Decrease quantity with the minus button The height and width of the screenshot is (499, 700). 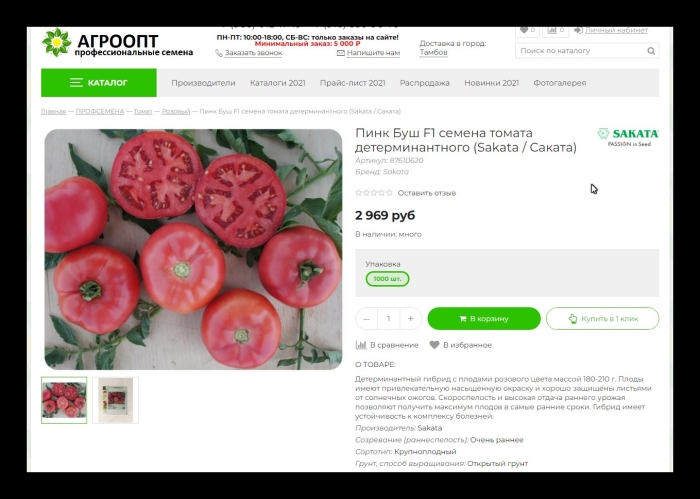[x=367, y=319]
